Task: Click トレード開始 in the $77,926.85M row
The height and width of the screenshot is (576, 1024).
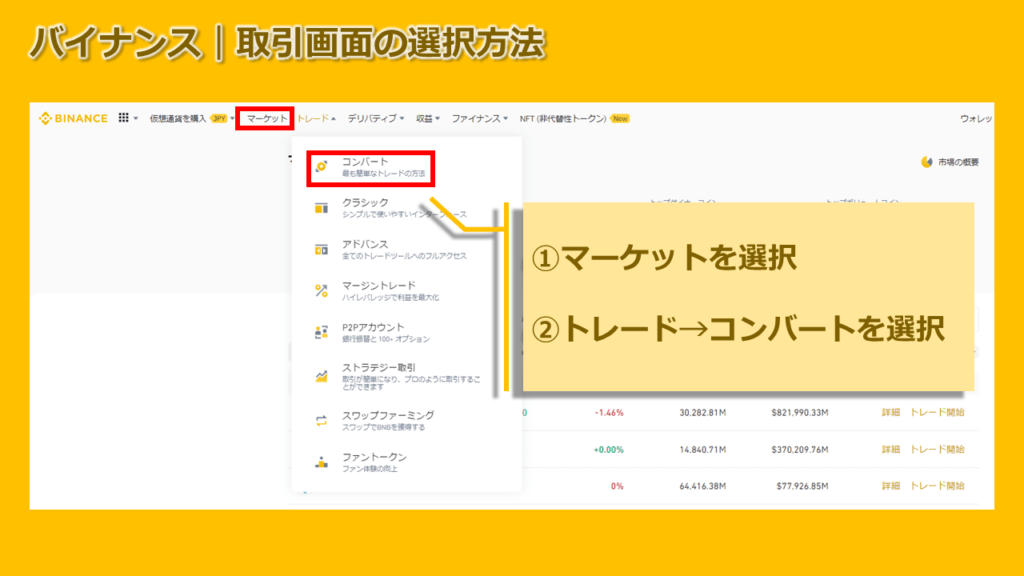Action: point(937,486)
